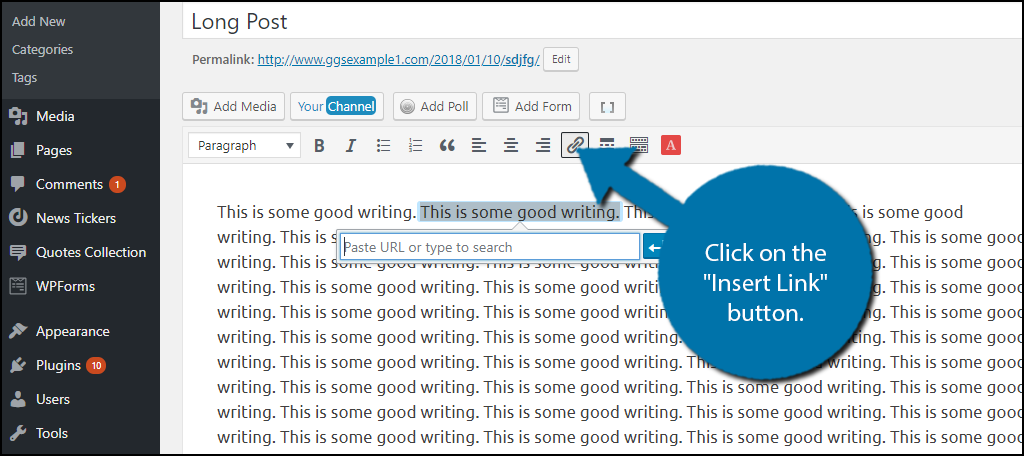The image size is (1024, 456).
Task: Toggle the toolbar kitchen sink icon
Action: coord(639,146)
